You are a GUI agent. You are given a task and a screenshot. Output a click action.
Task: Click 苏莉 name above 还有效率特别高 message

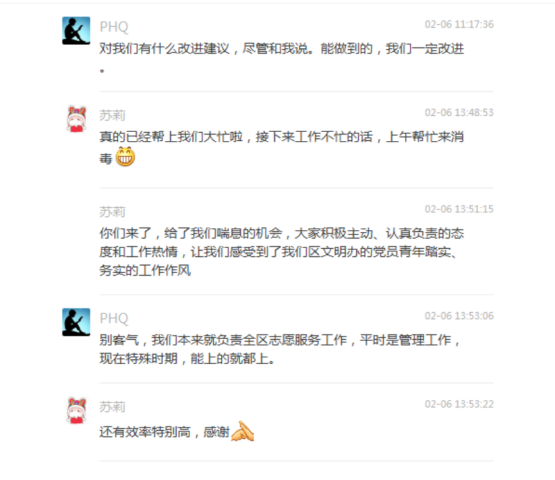[x=112, y=407]
